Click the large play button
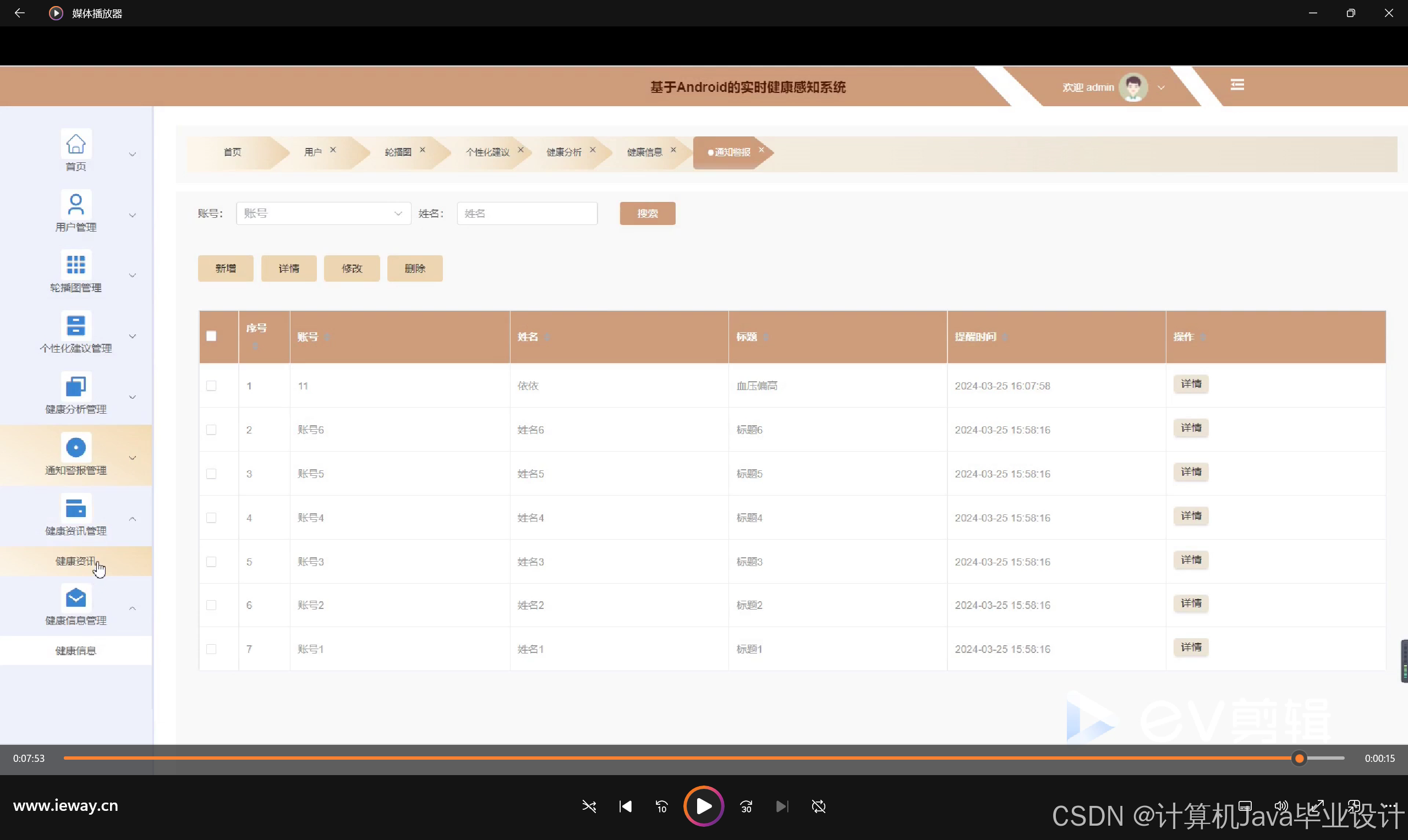The image size is (1408, 840). pyautogui.click(x=703, y=806)
